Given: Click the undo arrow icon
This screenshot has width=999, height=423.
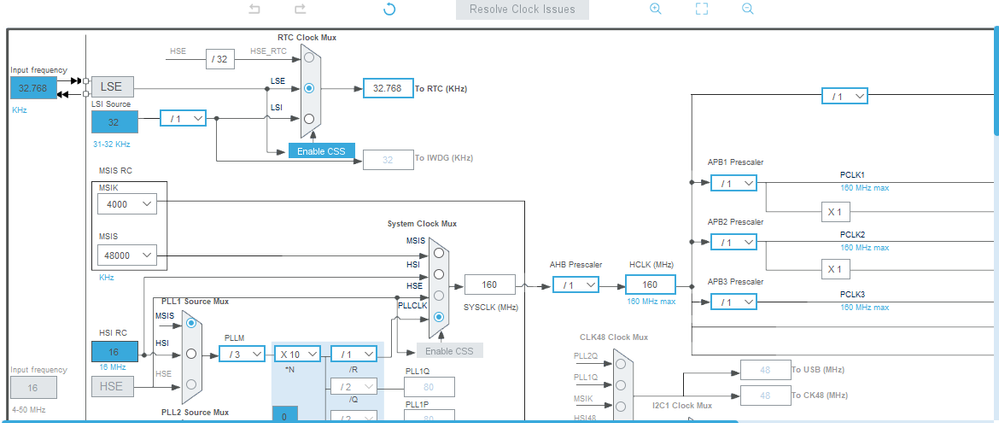Looking at the screenshot, I should pos(254,9).
